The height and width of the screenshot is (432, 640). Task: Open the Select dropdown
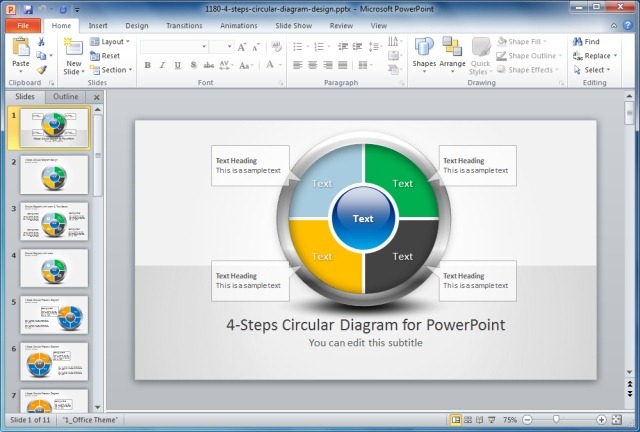point(592,70)
